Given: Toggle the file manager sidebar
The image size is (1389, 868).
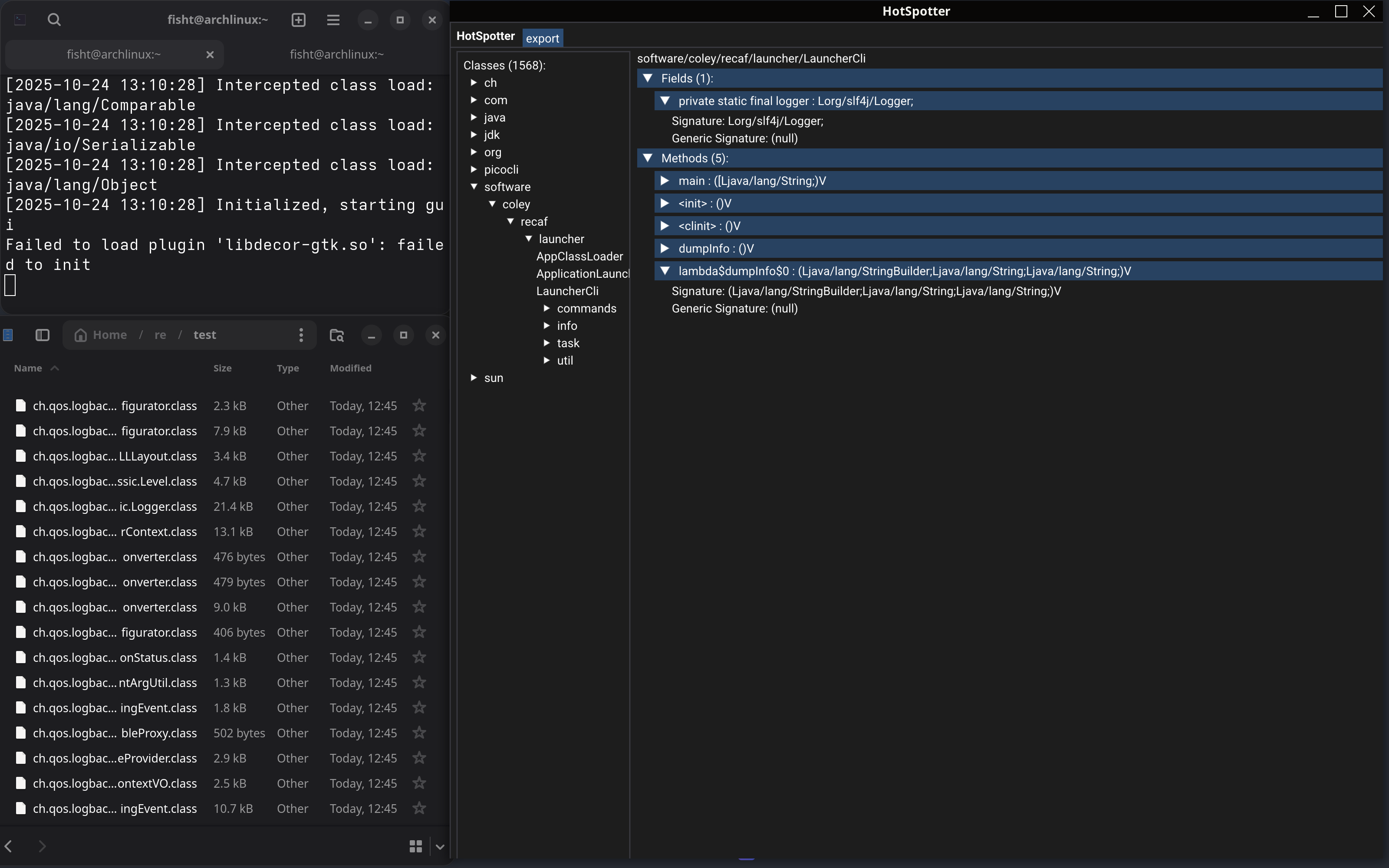Looking at the screenshot, I should (x=43, y=335).
